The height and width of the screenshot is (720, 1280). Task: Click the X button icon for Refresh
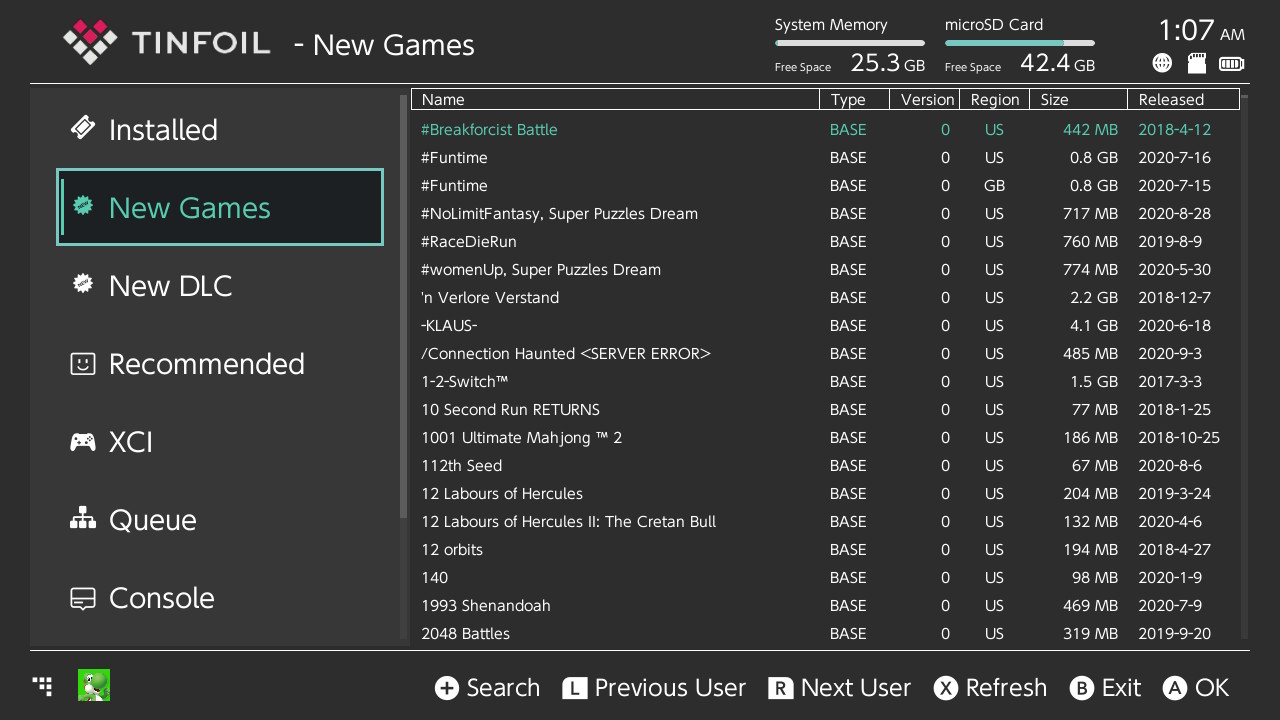coord(945,688)
